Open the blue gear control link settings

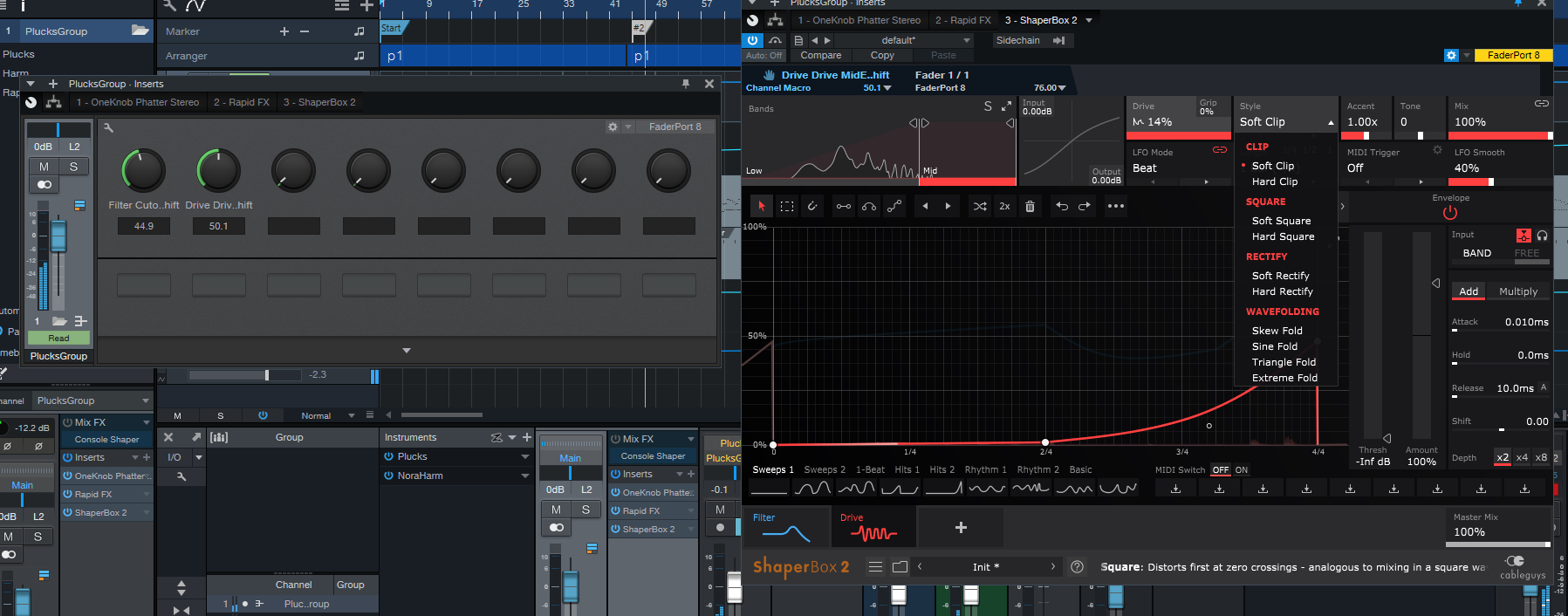pos(1451,55)
